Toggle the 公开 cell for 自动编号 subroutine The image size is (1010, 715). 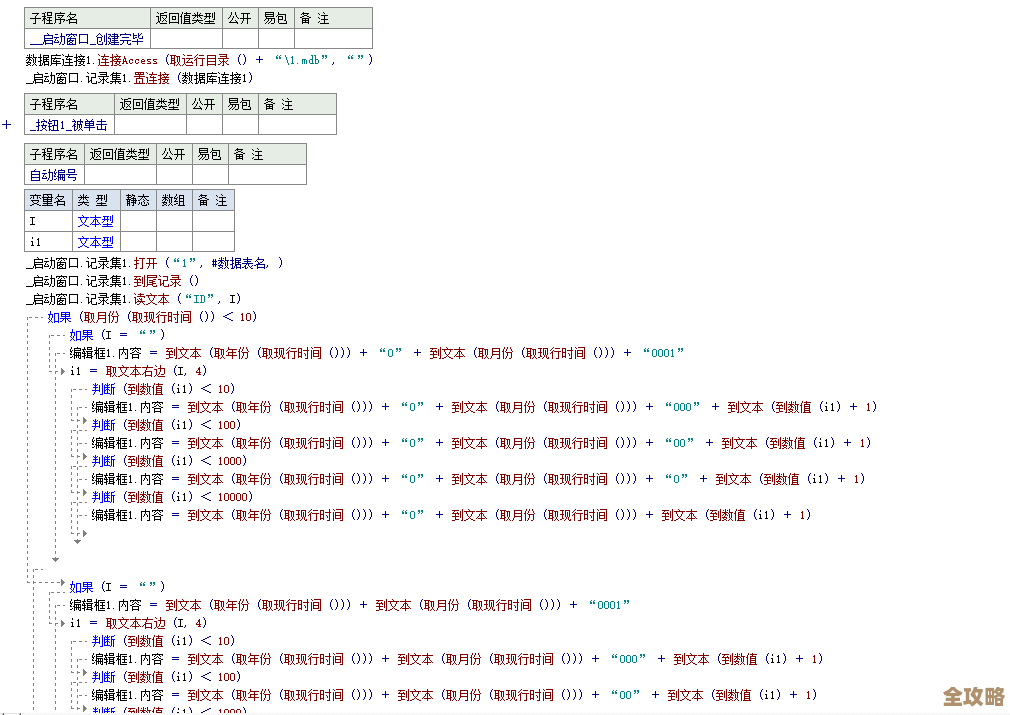(x=174, y=175)
